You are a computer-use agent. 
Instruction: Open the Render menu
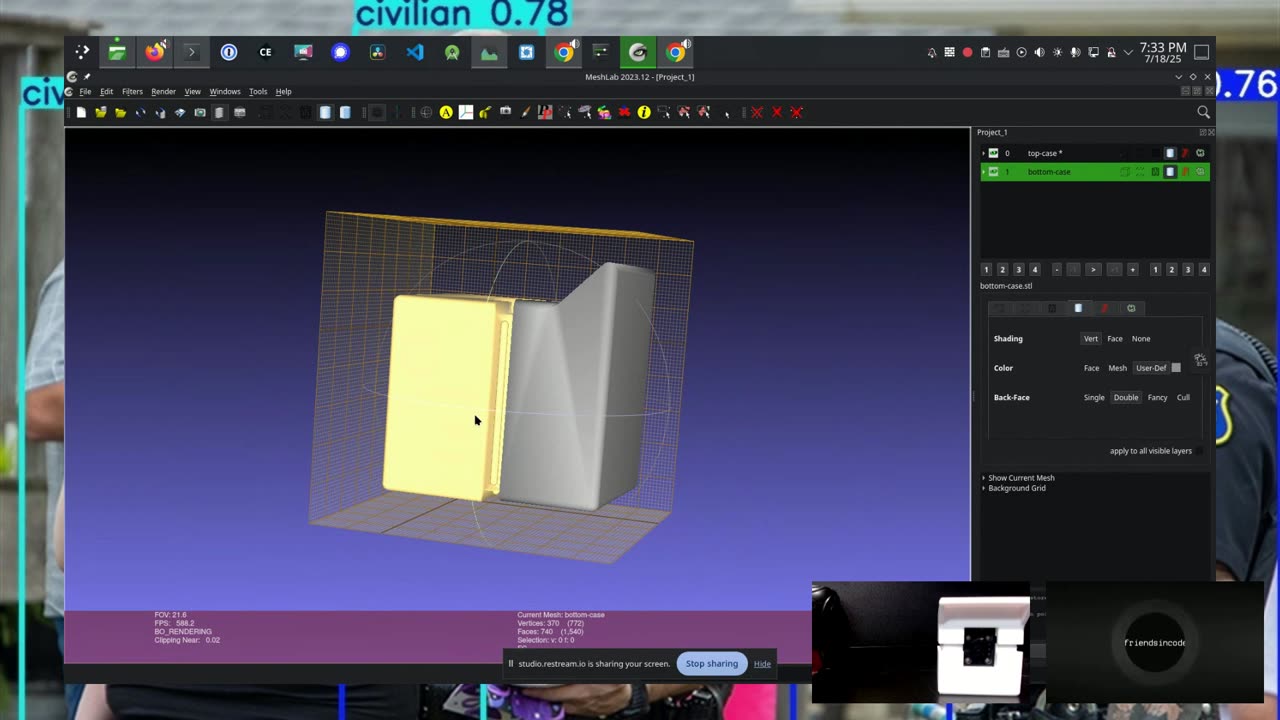(163, 92)
